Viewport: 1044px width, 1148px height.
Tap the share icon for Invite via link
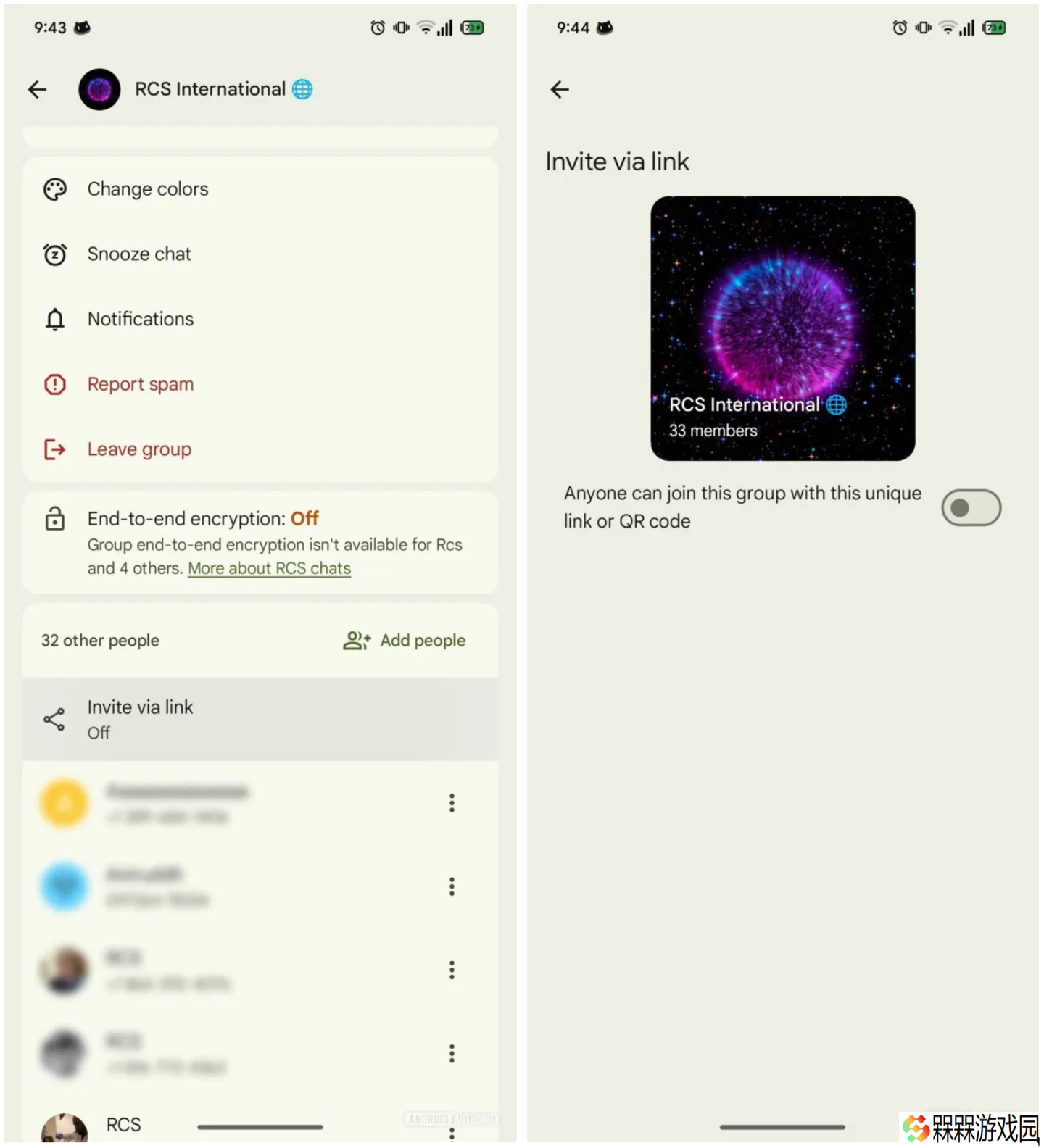click(x=54, y=719)
